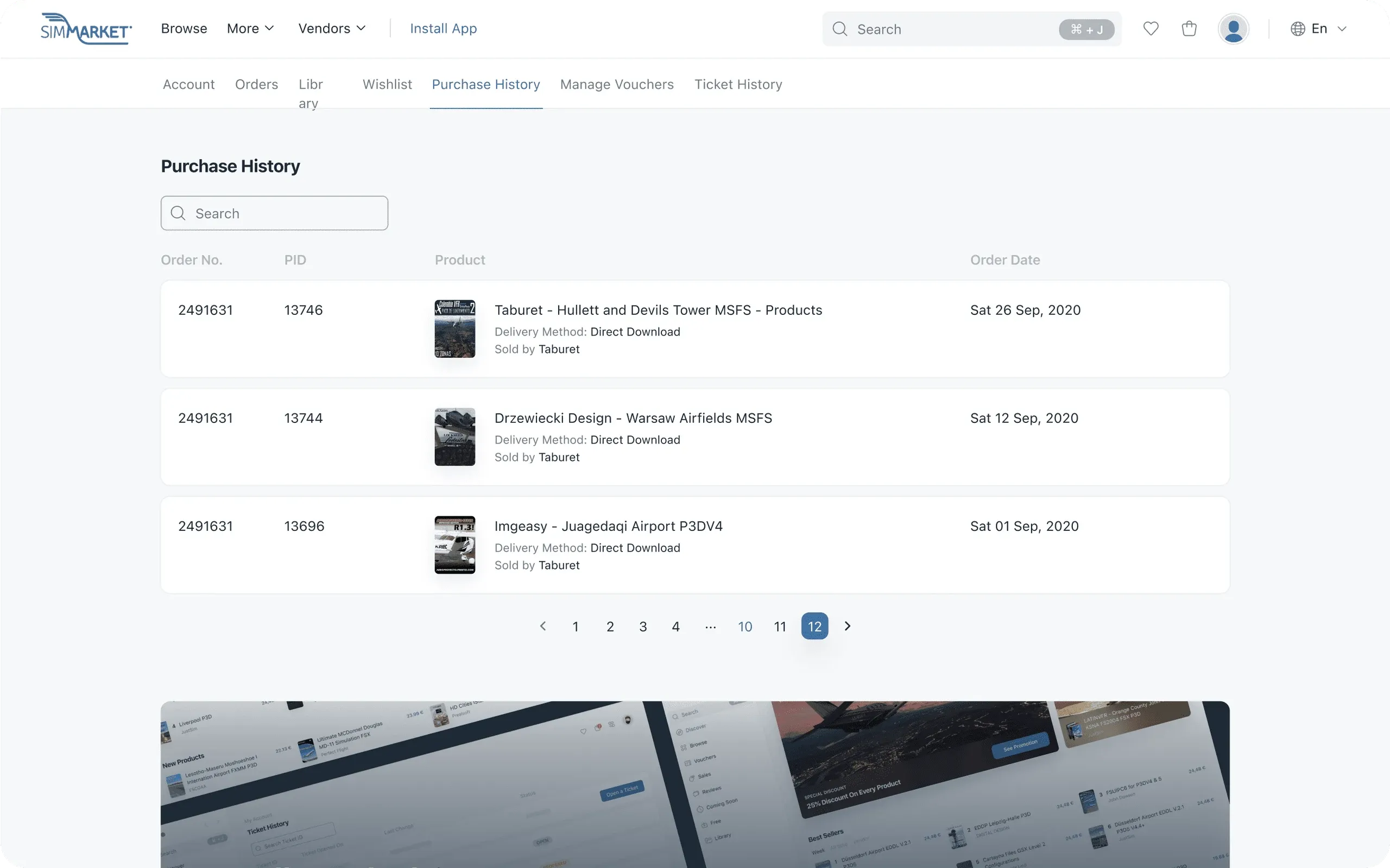This screenshot has width=1390, height=868.
Task: Open the SimMarket logo home link
Action: [86, 29]
